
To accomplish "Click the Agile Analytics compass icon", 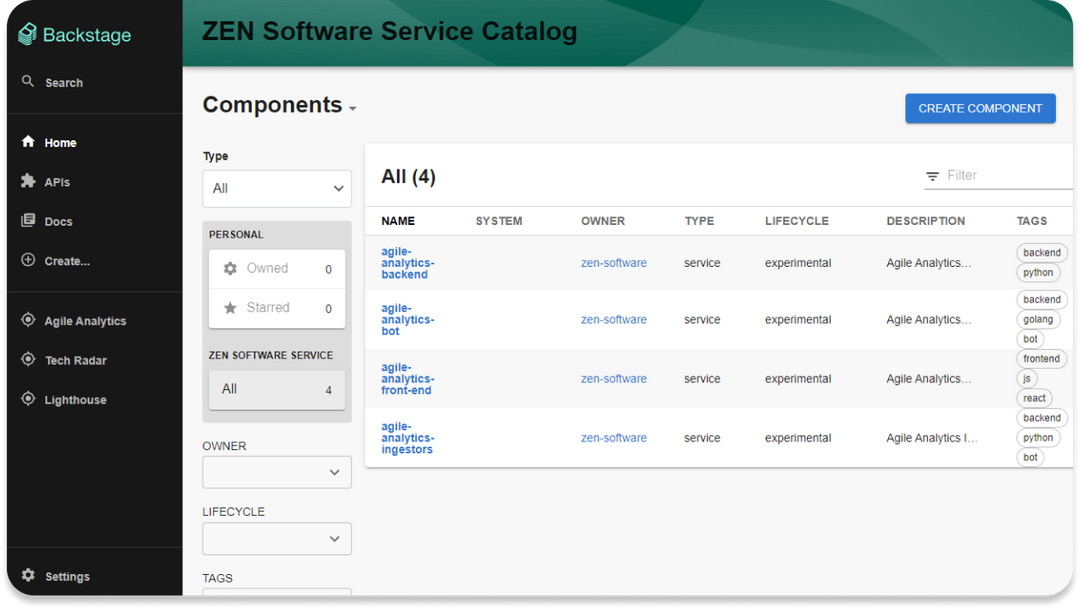I will click(x=28, y=320).
